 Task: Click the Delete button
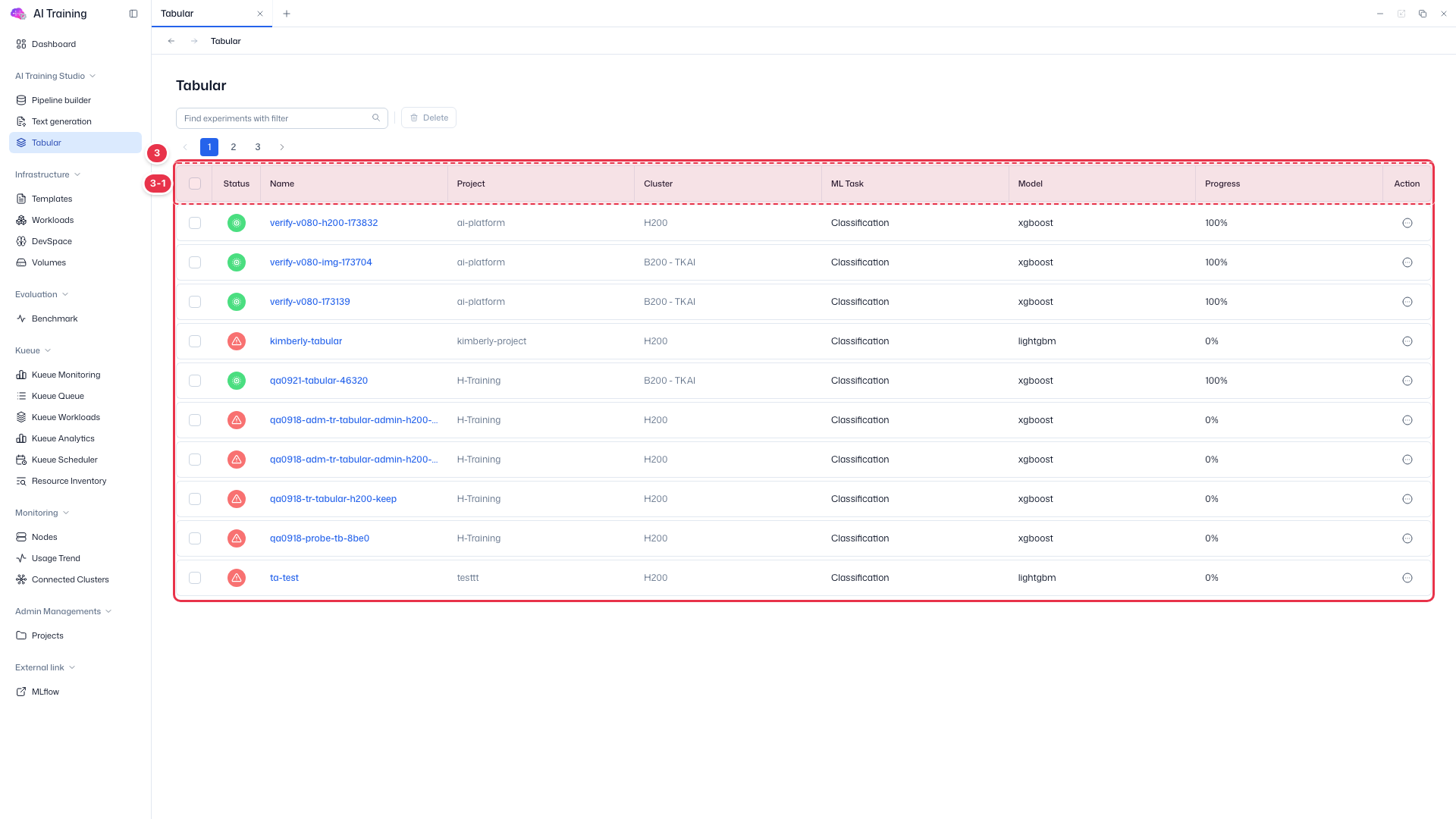coord(428,118)
